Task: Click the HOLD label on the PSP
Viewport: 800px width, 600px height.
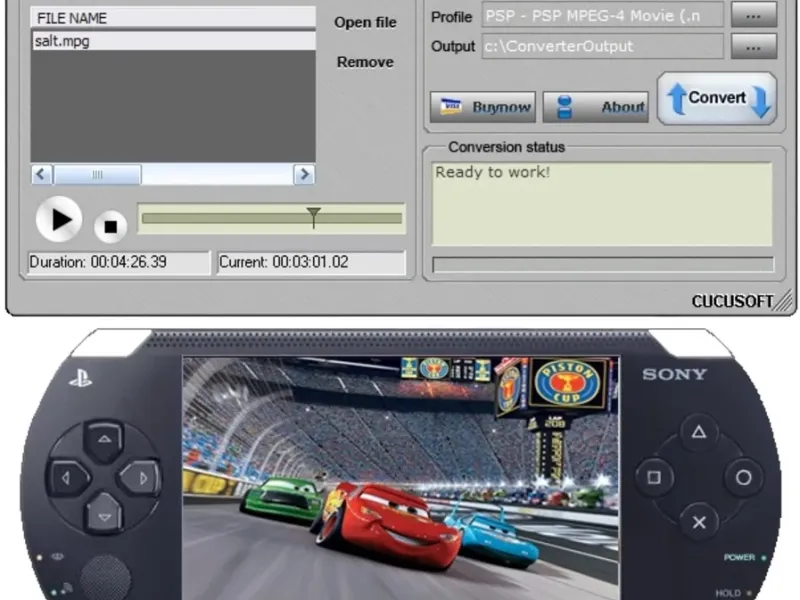Action: tap(728, 593)
